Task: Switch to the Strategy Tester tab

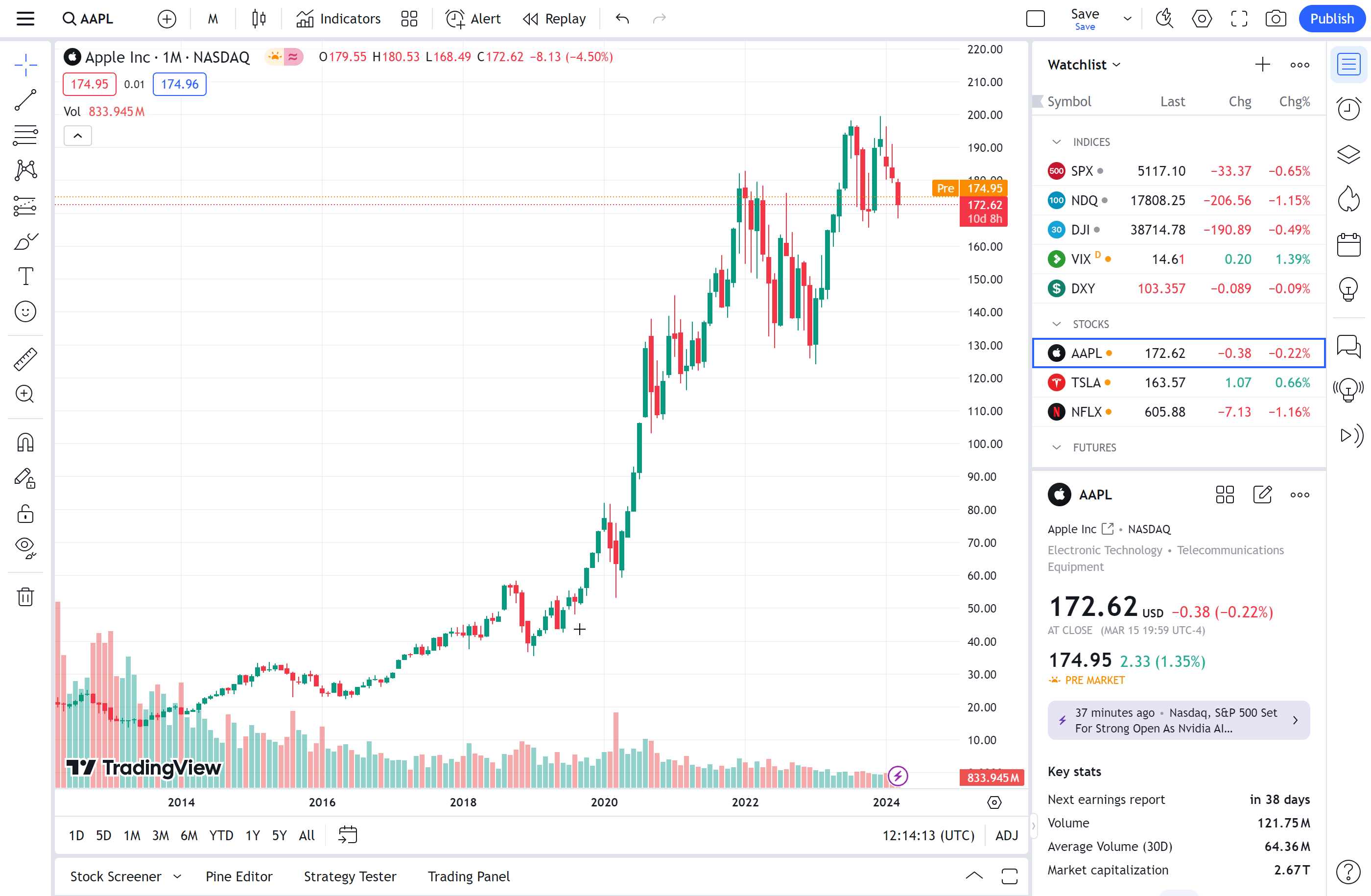Action: [350, 876]
